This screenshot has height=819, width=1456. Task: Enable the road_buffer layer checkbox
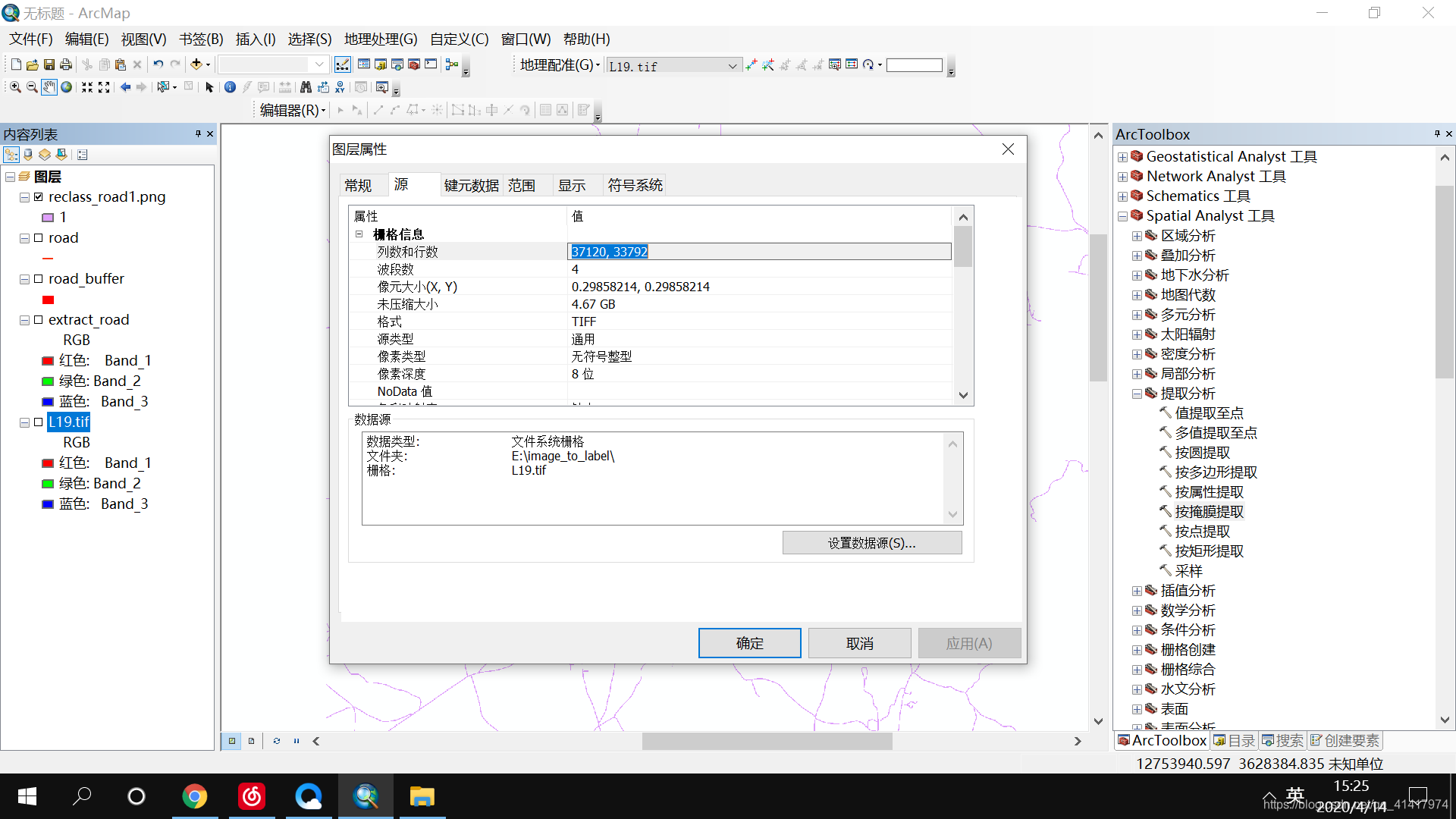[39, 279]
